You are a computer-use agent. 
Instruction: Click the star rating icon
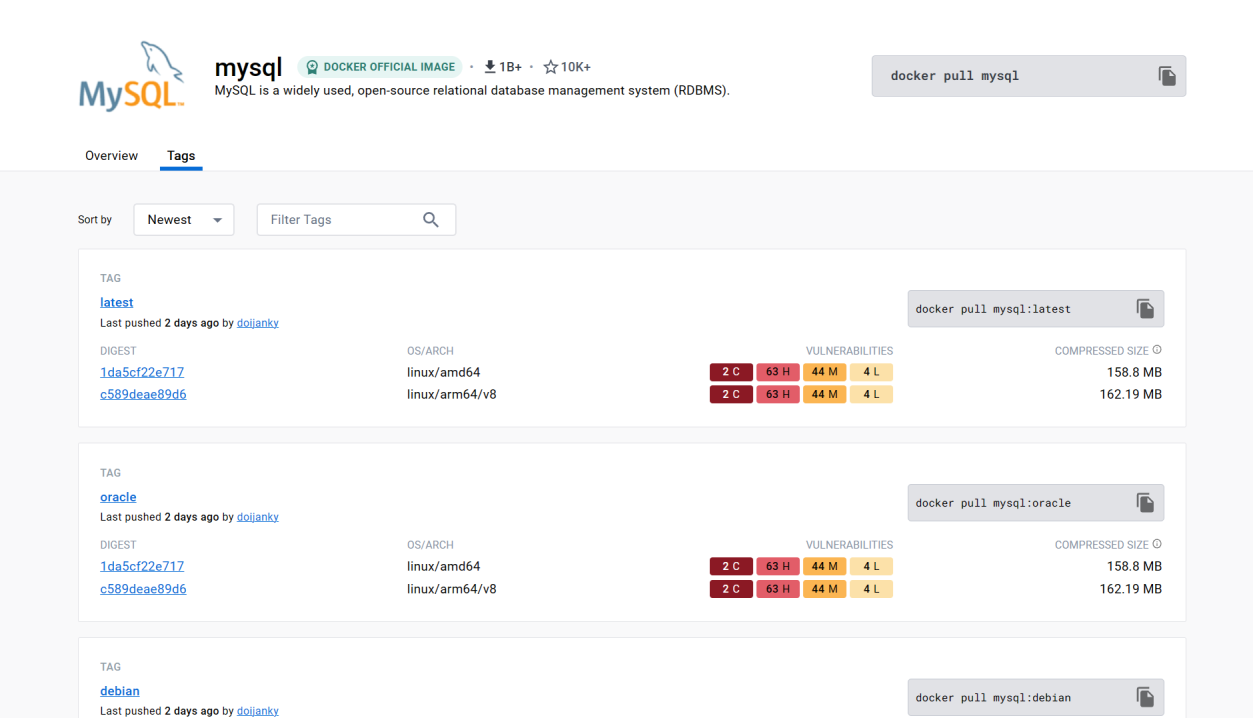[550, 67]
